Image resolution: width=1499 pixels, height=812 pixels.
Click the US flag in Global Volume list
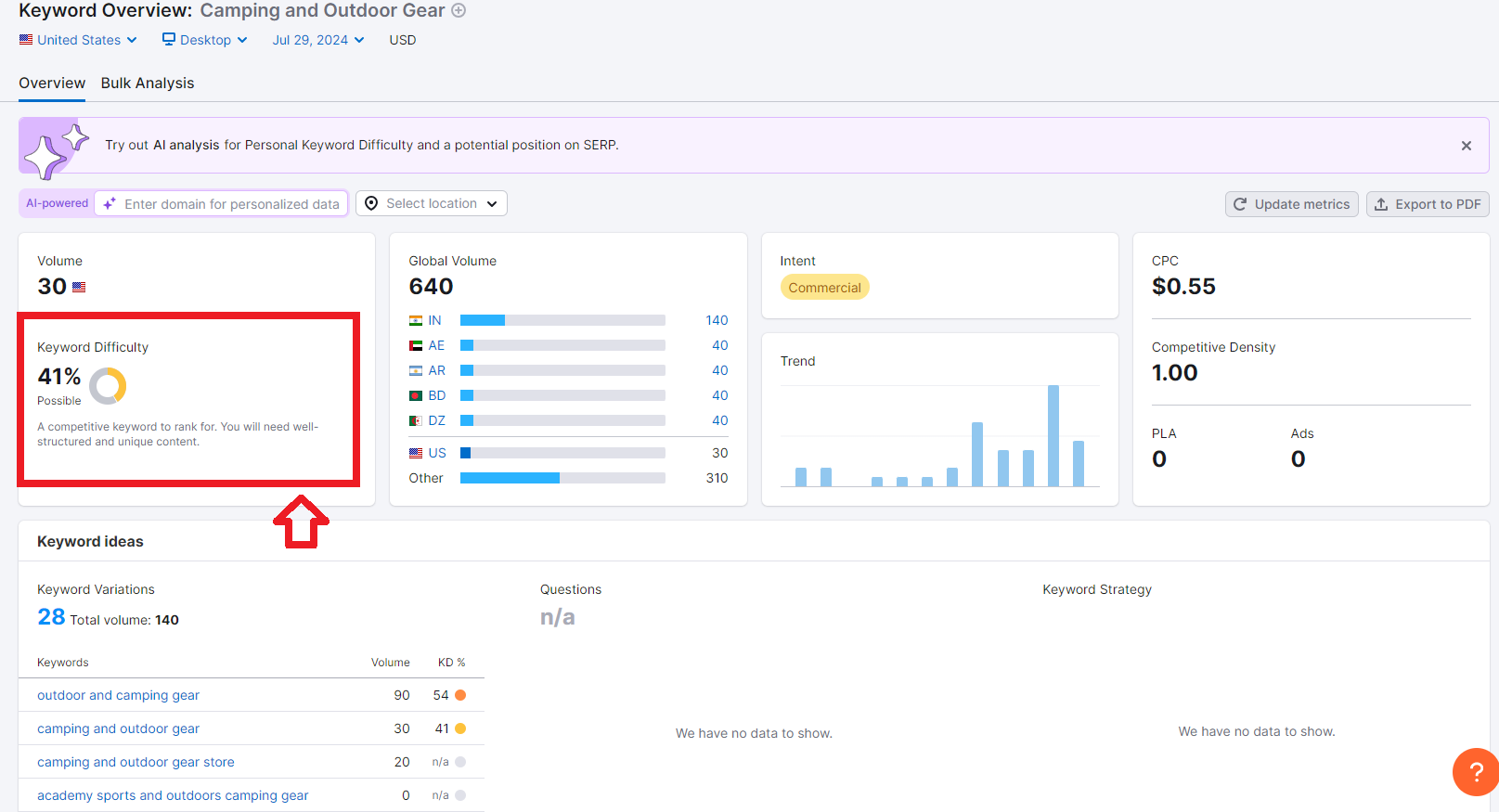pos(416,453)
